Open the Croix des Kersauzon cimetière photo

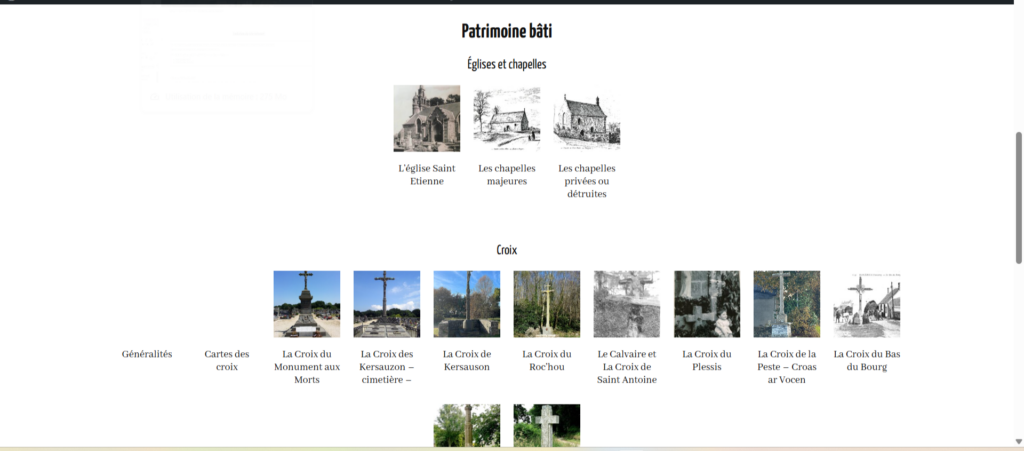[x=386, y=304]
